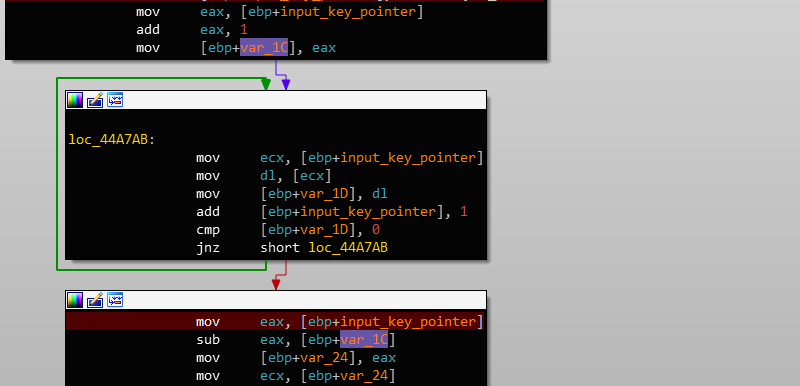Viewport: 800px width, 386px height.
Task: Click var_24 in mov [ebp+var_24], eax
Action: coord(324,358)
